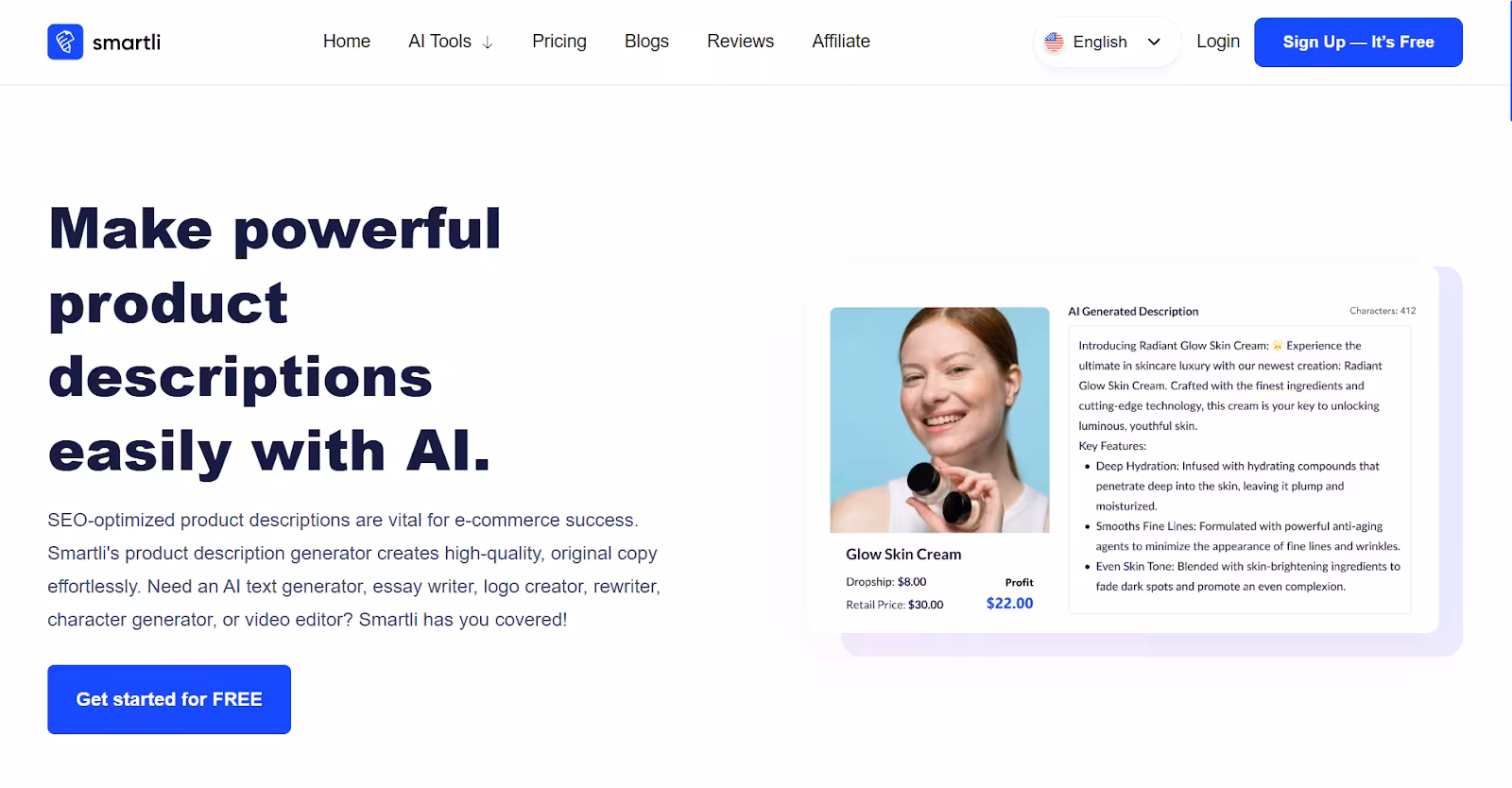Click the sparkle emoji in the description

tap(1278, 346)
